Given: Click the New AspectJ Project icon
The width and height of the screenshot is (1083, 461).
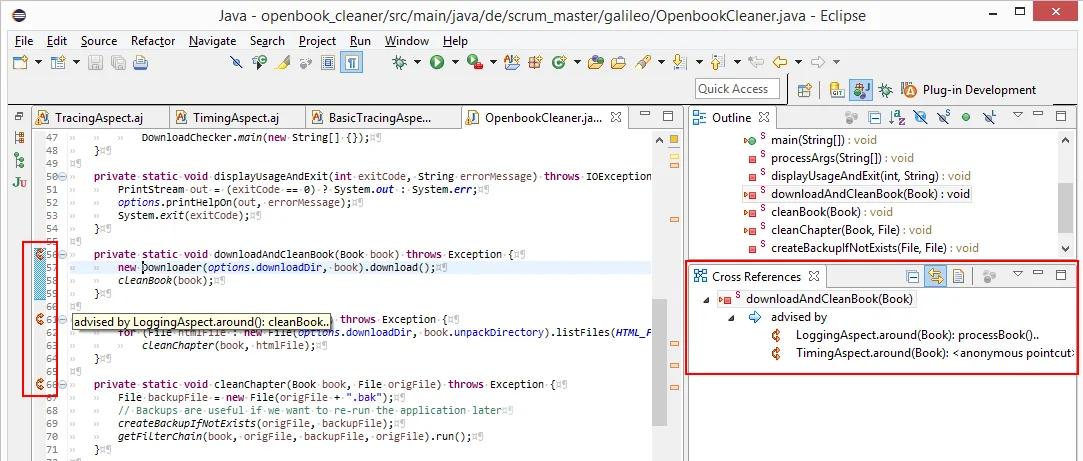Looking at the screenshot, I should (x=512, y=63).
